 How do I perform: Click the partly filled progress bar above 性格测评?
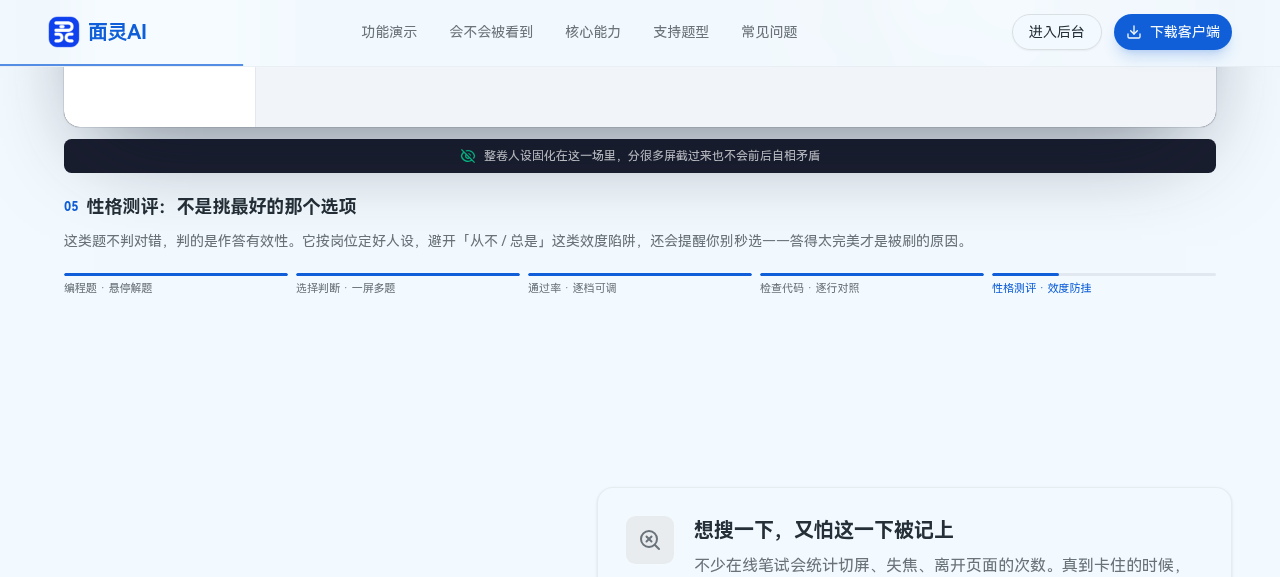pyautogui.click(x=1104, y=274)
